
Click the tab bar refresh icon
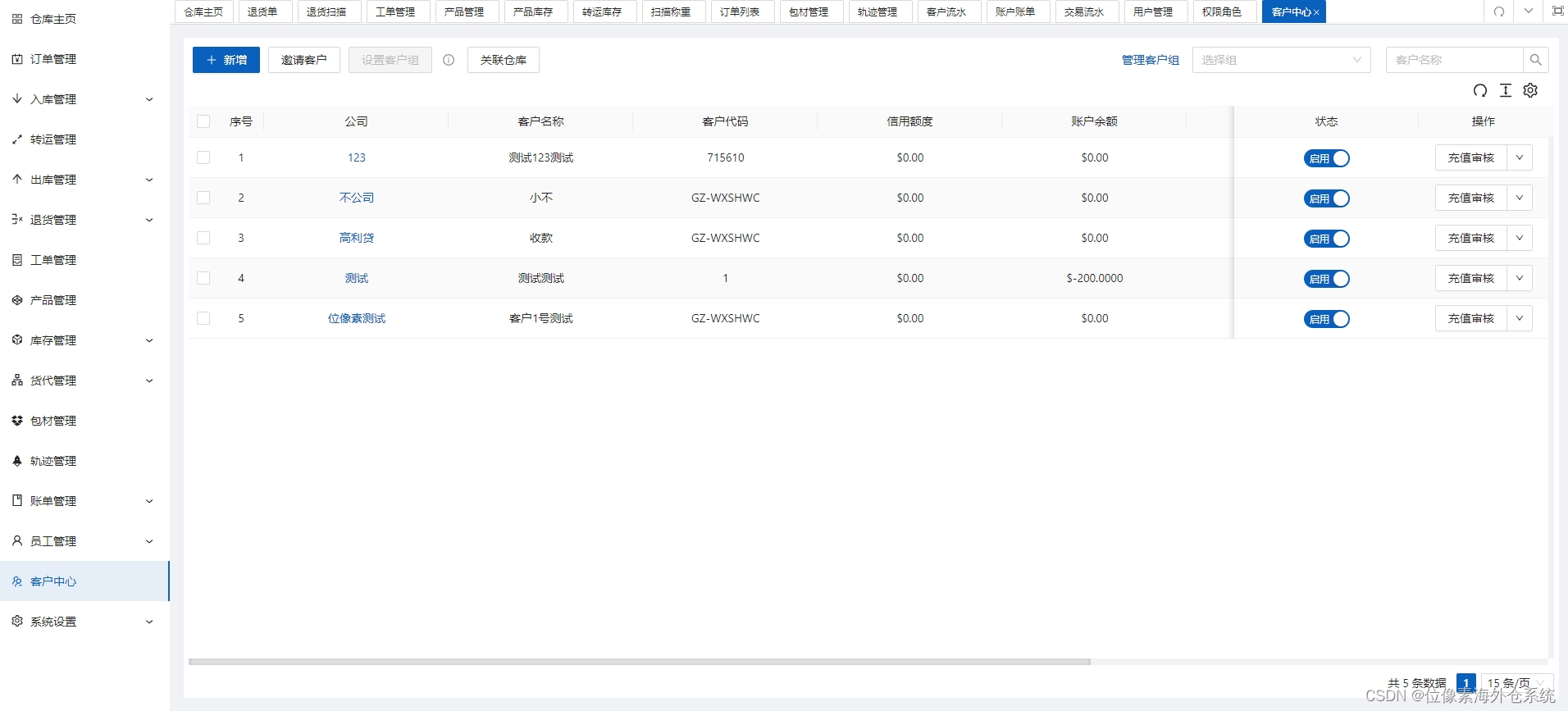click(x=1499, y=11)
